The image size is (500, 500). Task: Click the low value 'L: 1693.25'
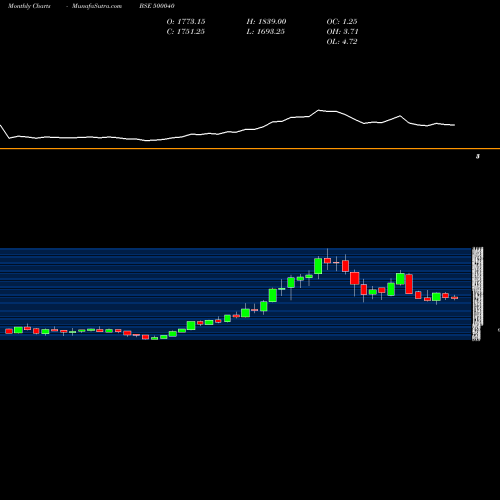click(266, 31)
